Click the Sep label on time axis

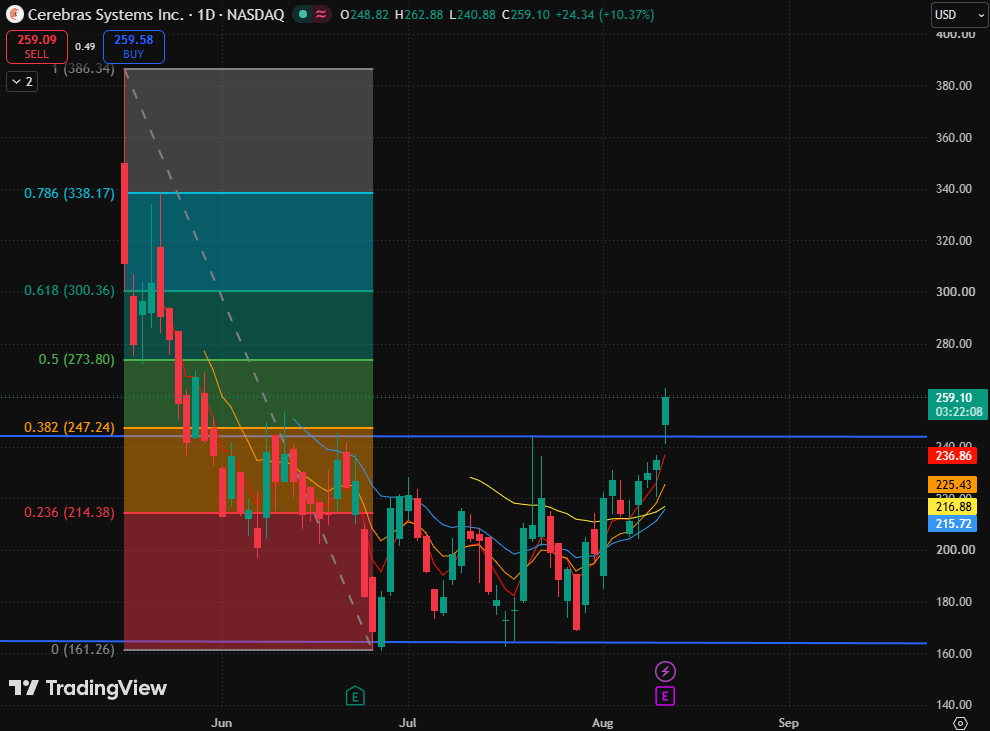(788, 723)
